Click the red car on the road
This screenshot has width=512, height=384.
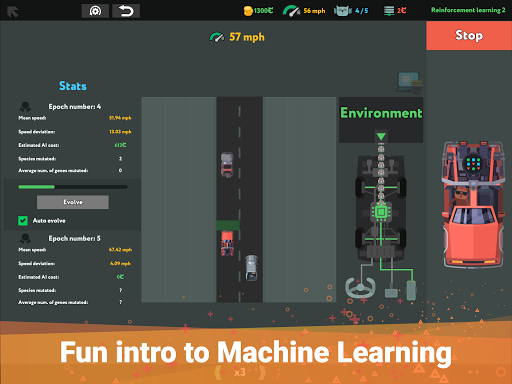click(x=227, y=243)
